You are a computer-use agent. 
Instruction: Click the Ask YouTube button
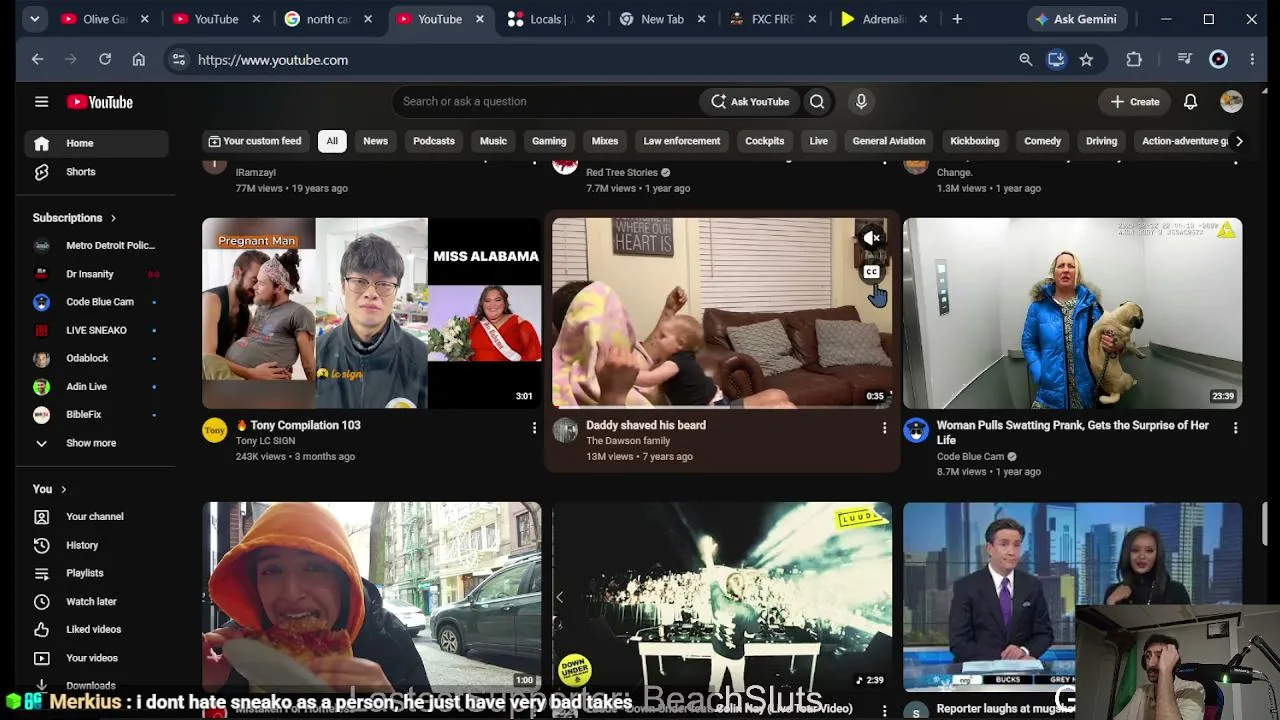click(x=750, y=101)
